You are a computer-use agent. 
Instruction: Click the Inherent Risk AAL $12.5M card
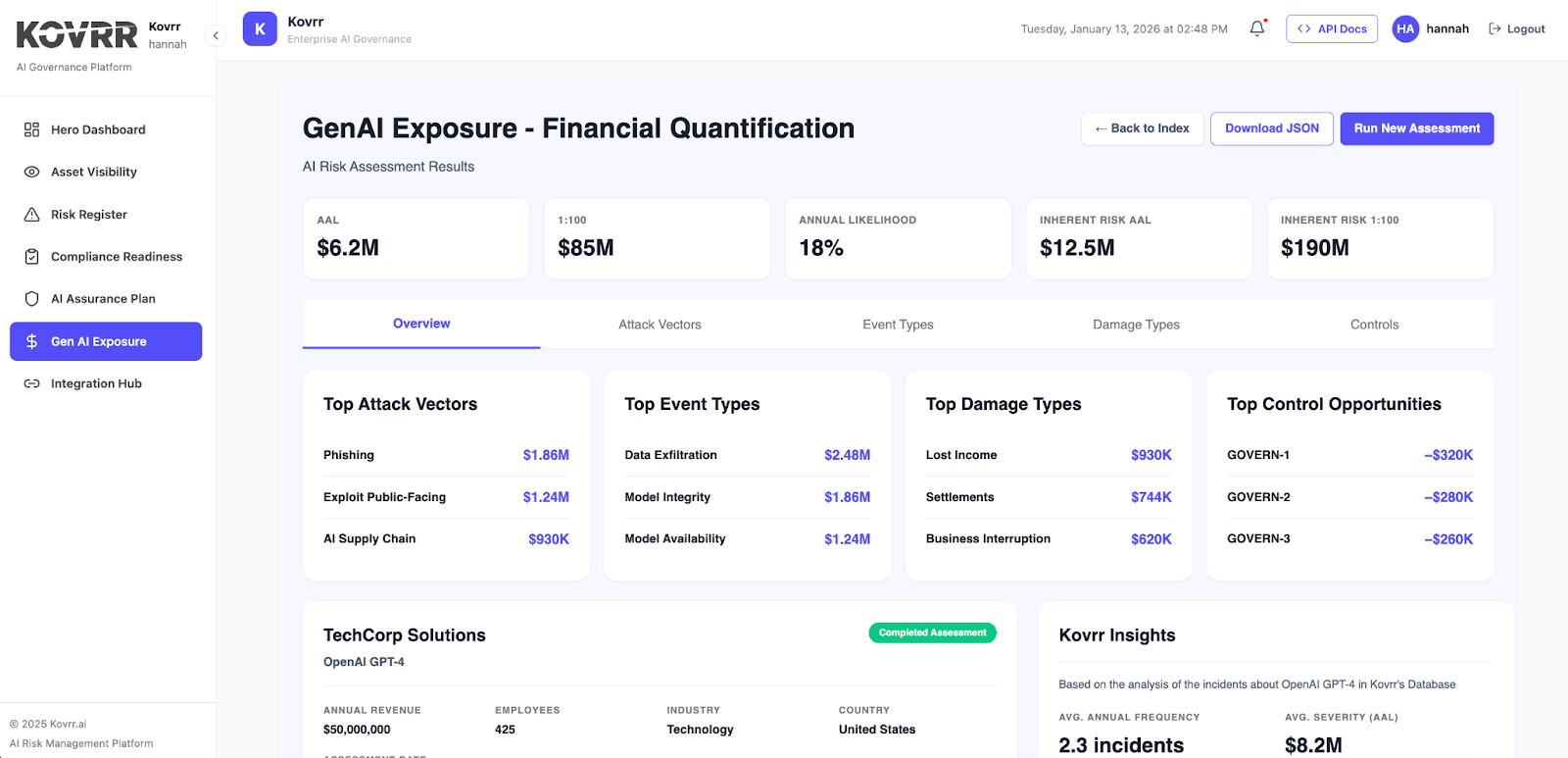pos(1139,238)
